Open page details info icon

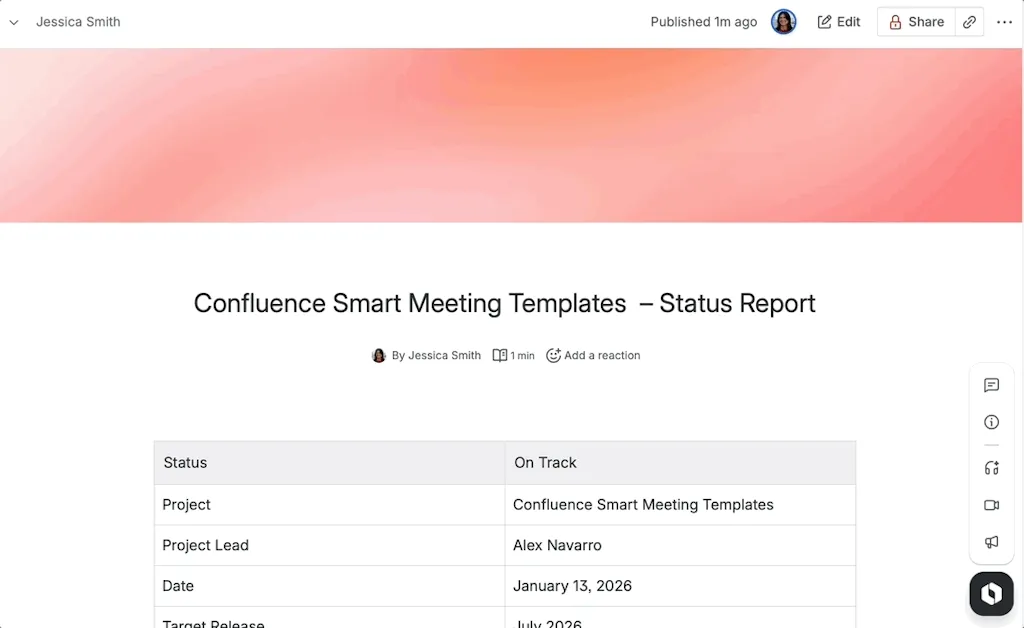pyautogui.click(x=991, y=422)
